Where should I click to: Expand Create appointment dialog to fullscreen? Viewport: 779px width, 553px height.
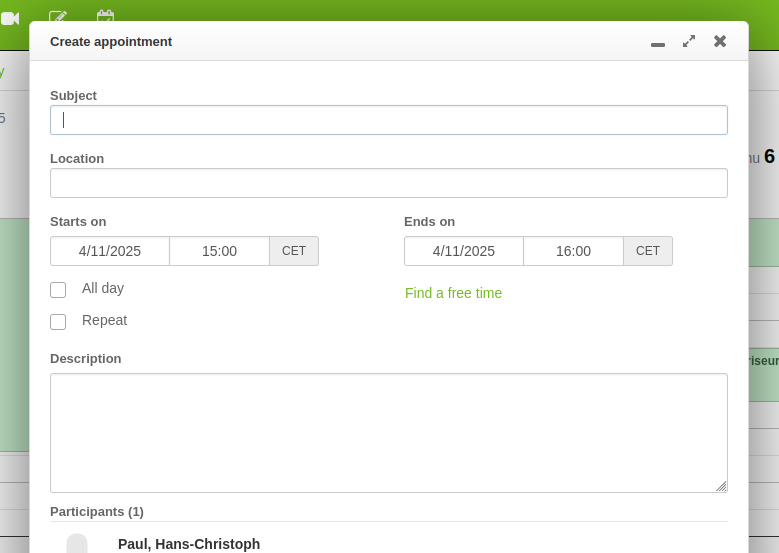(x=689, y=41)
